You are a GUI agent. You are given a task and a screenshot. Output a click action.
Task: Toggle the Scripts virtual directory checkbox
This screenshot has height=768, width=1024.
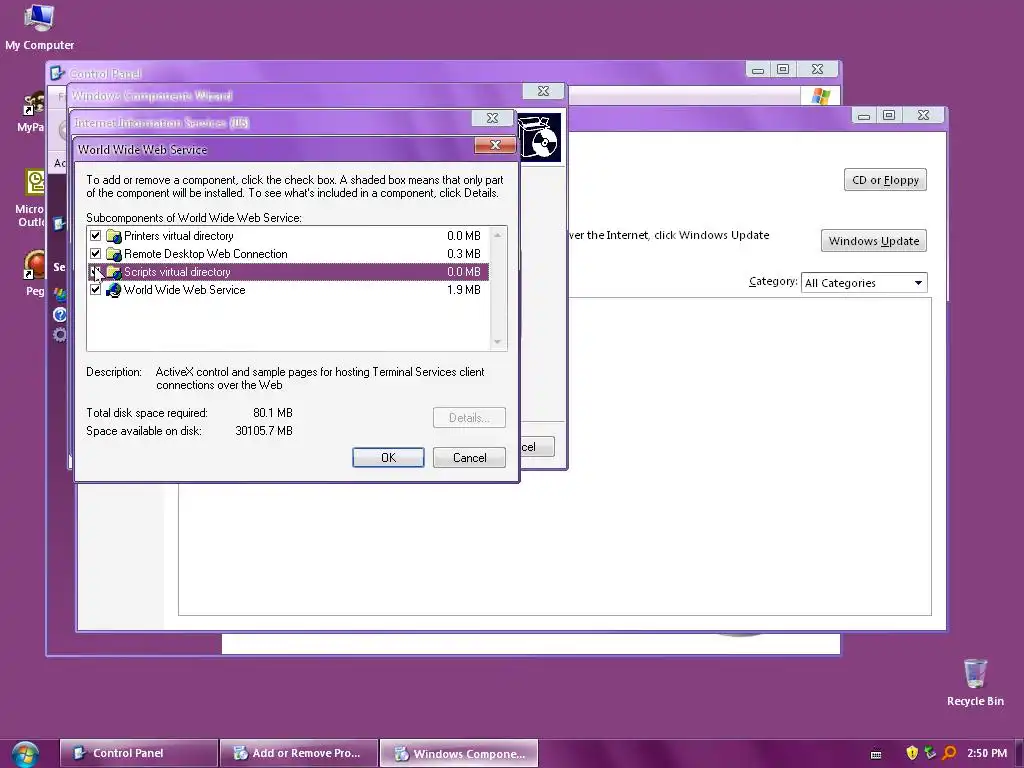pos(95,272)
